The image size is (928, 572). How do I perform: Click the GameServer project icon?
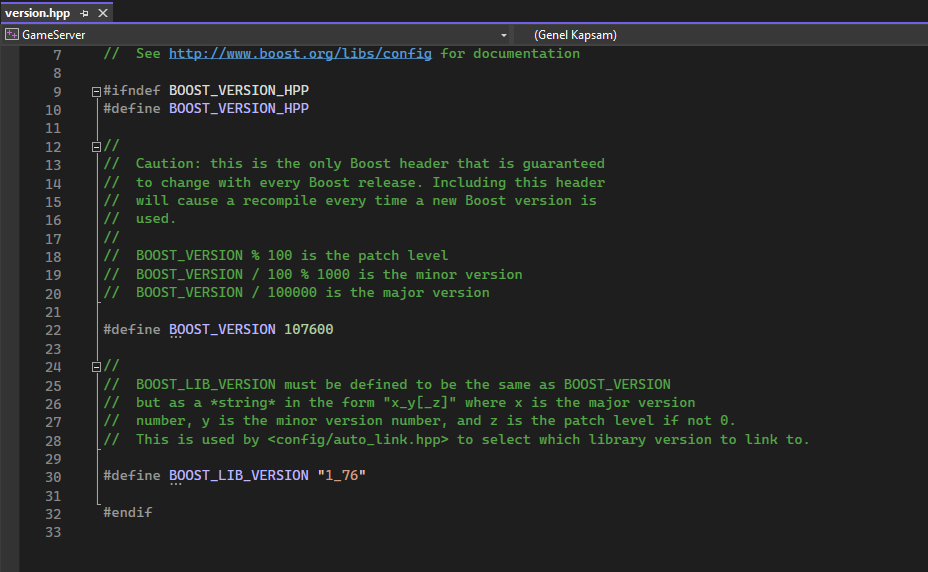(x=11, y=34)
